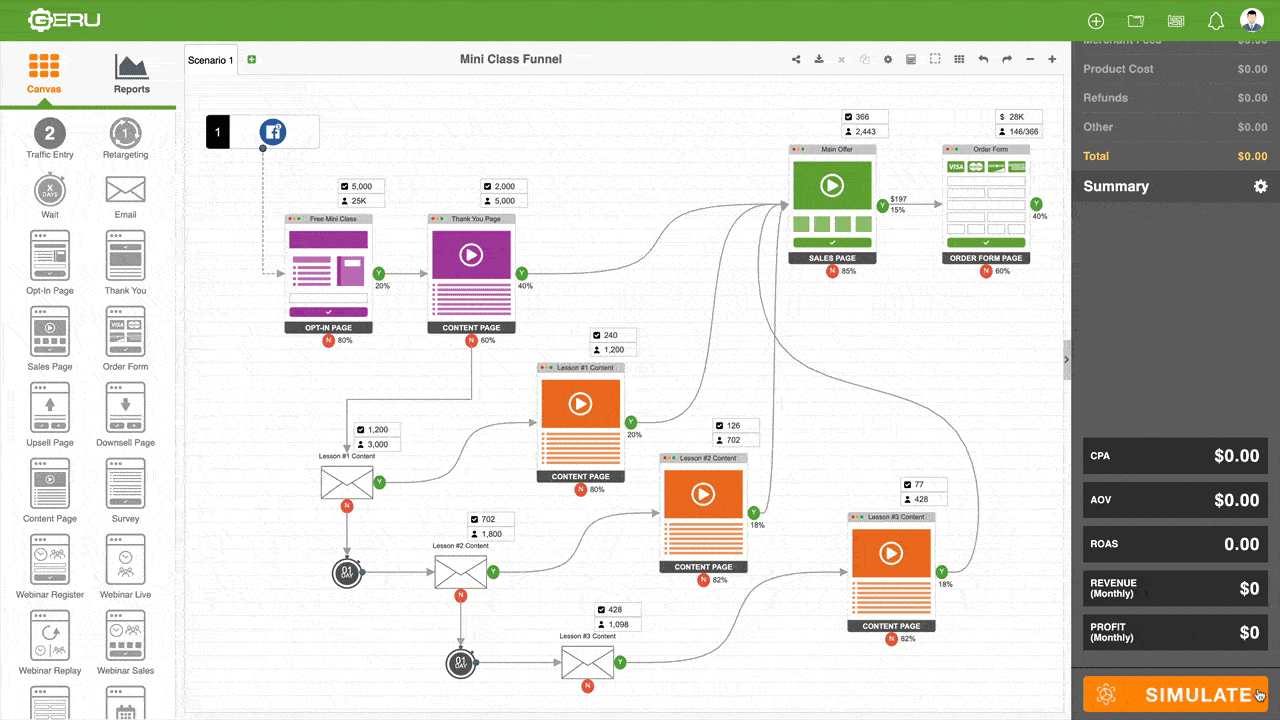Select the Scenario 1 tab

[210, 59]
